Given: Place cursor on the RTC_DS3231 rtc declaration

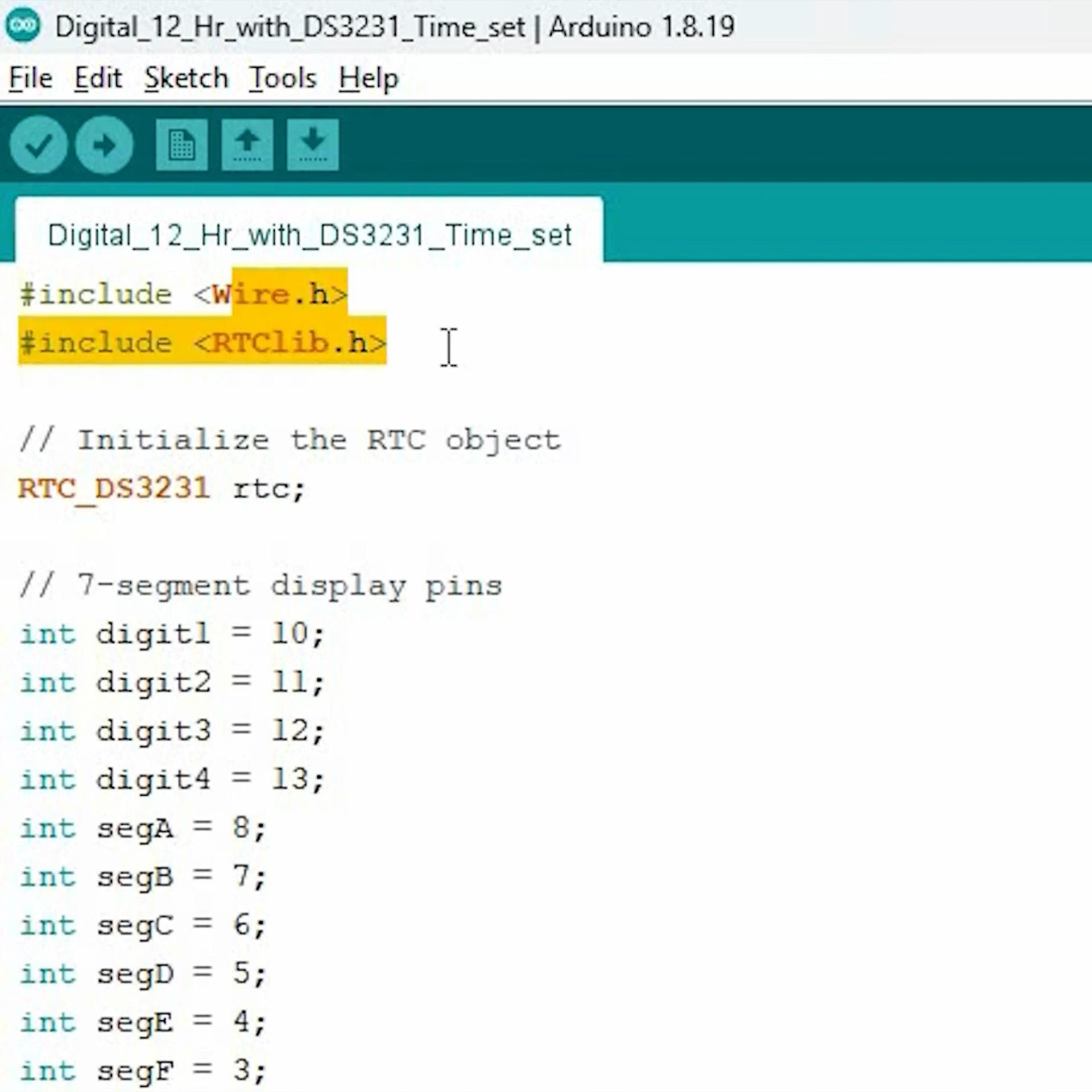Looking at the screenshot, I should pos(162,488).
